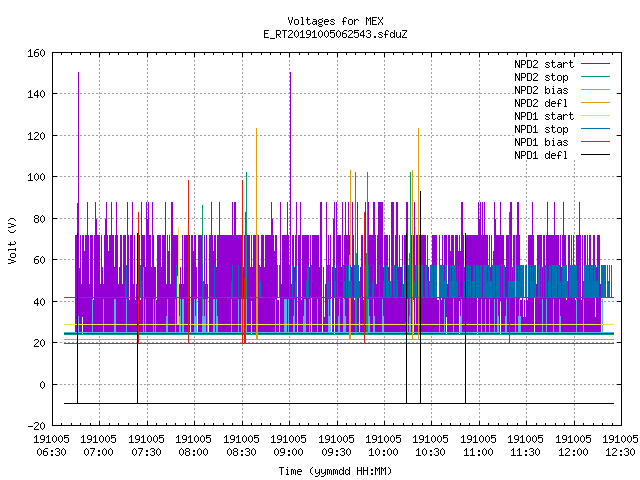Click the 60 y-axis tick value
The height and width of the screenshot is (480, 640).
[40, 260]
